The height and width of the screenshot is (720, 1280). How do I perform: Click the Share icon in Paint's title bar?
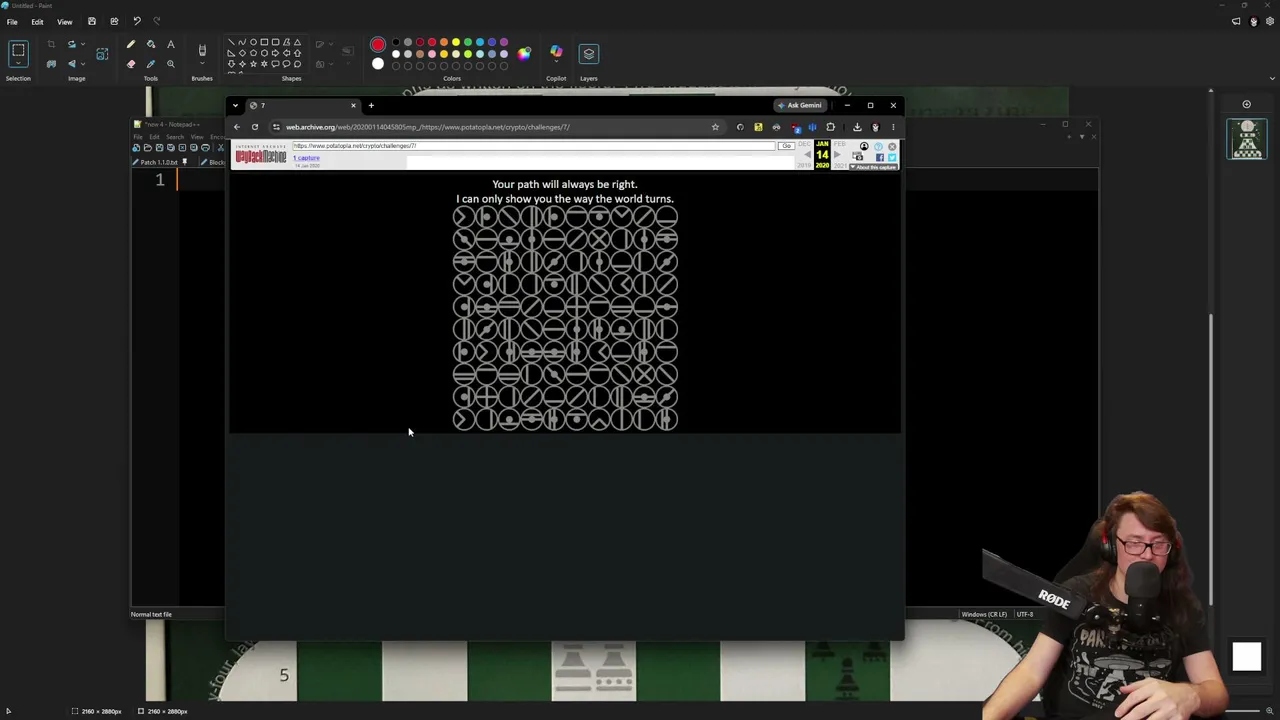[114, 21]
